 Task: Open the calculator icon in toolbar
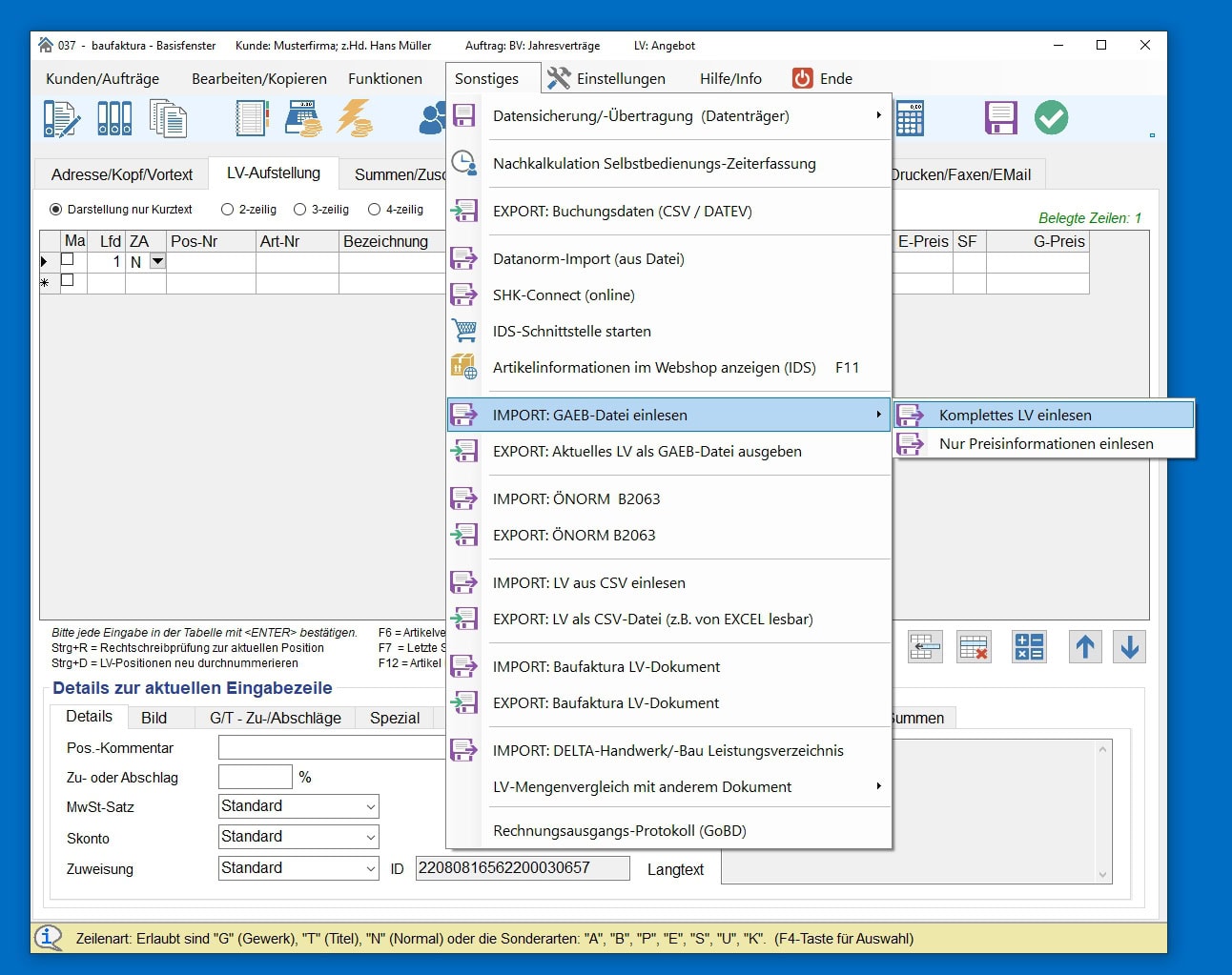[909, 118]
